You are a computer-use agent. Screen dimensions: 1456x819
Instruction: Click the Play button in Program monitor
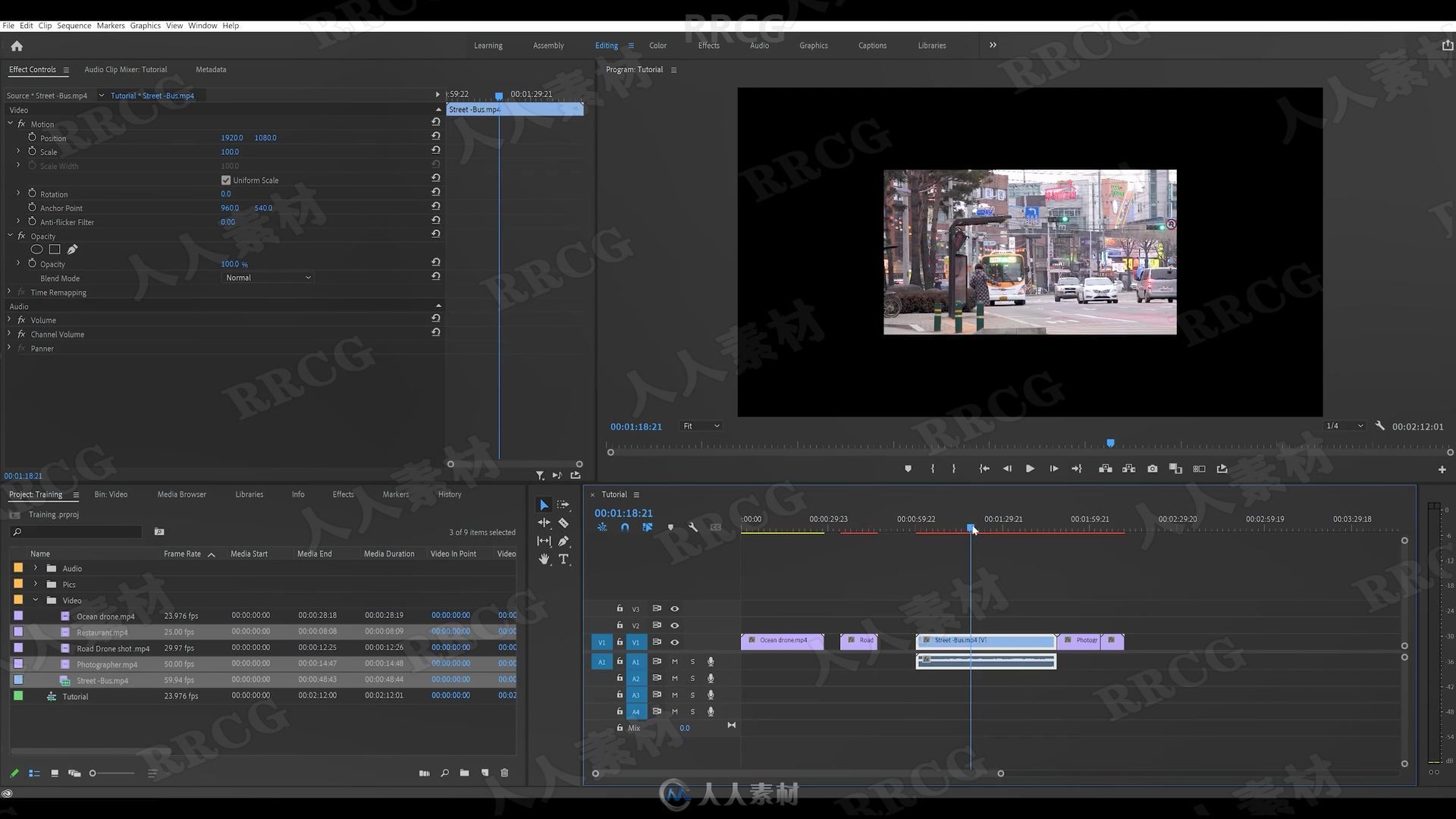coord(1030,468)
